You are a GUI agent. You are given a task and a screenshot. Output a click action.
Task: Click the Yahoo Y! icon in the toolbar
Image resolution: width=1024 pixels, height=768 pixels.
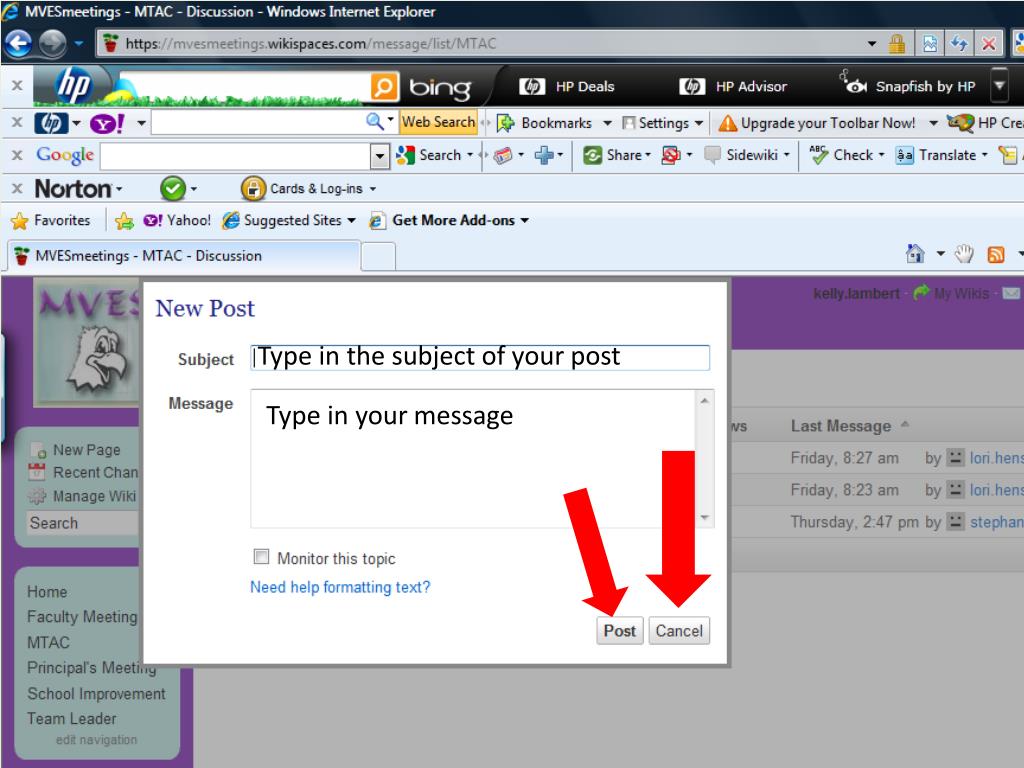click(107, 123)
